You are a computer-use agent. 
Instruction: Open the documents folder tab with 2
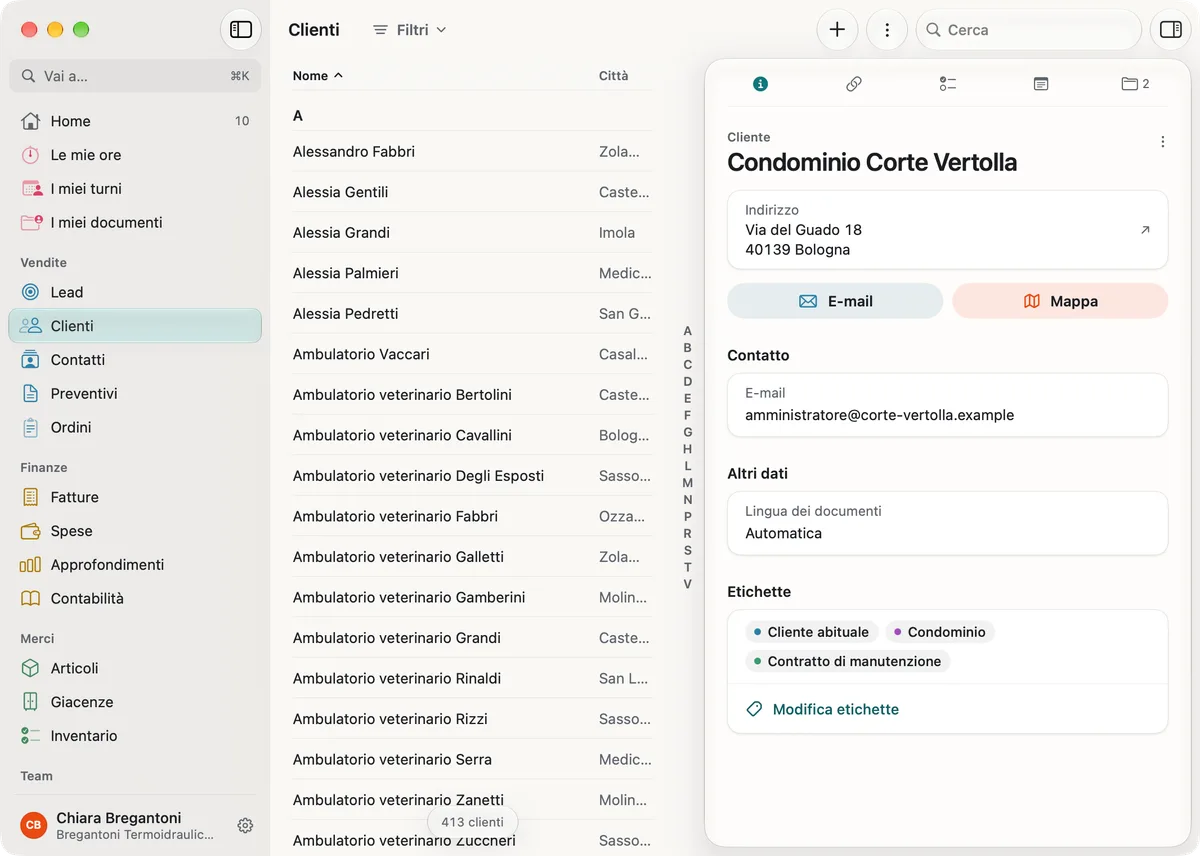pyautogui.click(x=1135, y=84)
